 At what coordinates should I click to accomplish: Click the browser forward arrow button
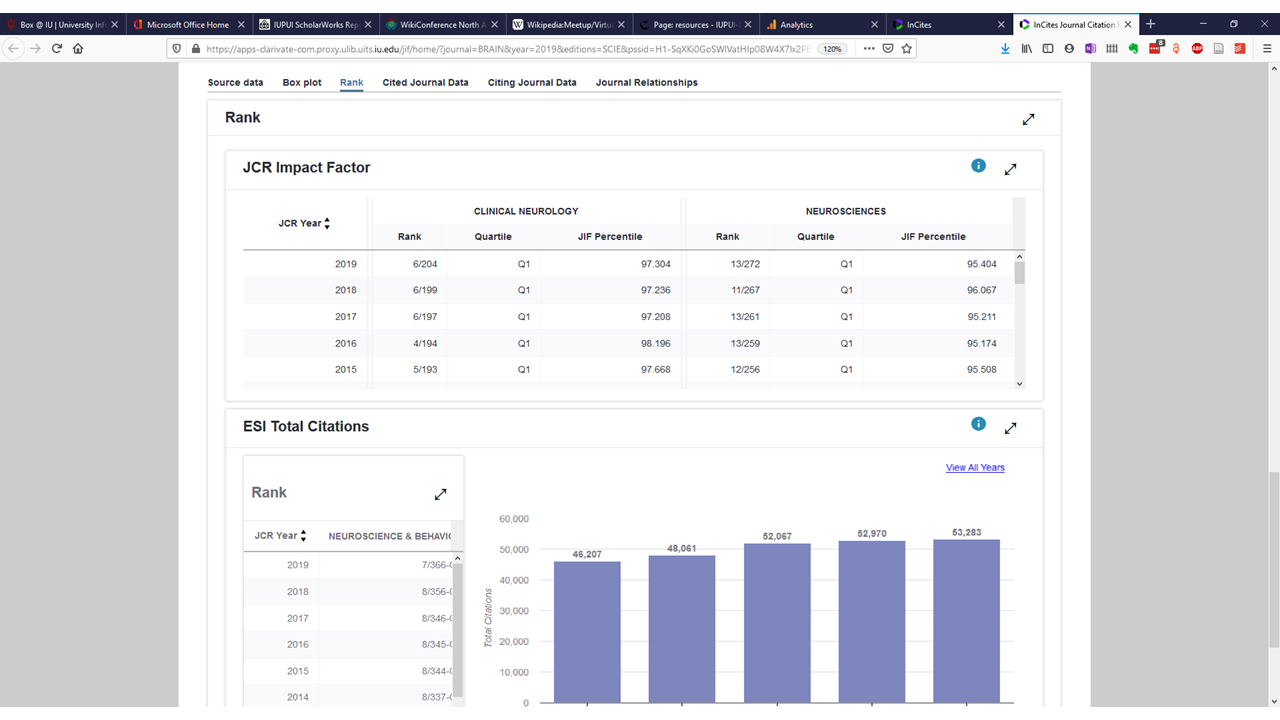click(x=36, y=48)
